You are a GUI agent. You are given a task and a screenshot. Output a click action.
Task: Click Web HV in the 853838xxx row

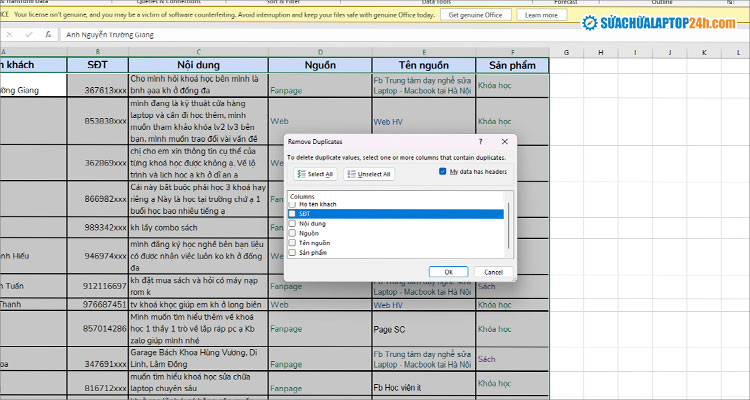point(424,121)
